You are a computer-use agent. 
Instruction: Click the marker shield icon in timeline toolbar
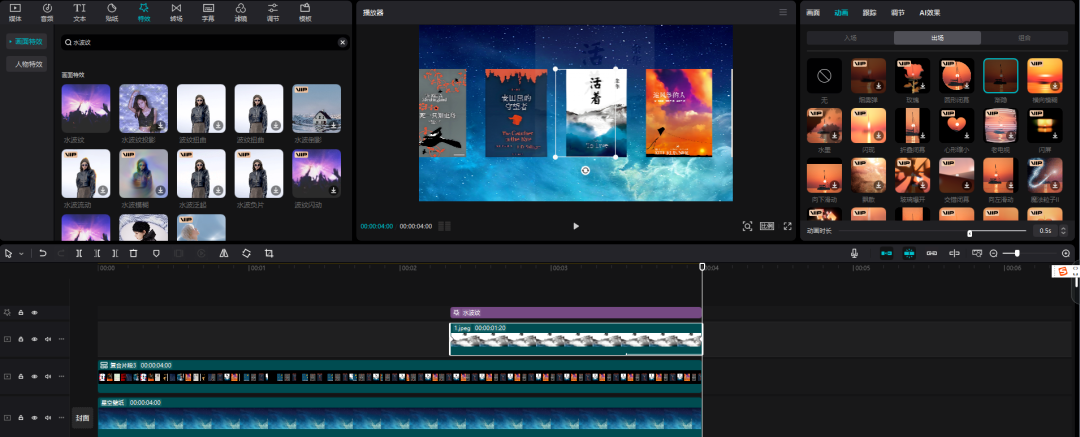(156, 254)
